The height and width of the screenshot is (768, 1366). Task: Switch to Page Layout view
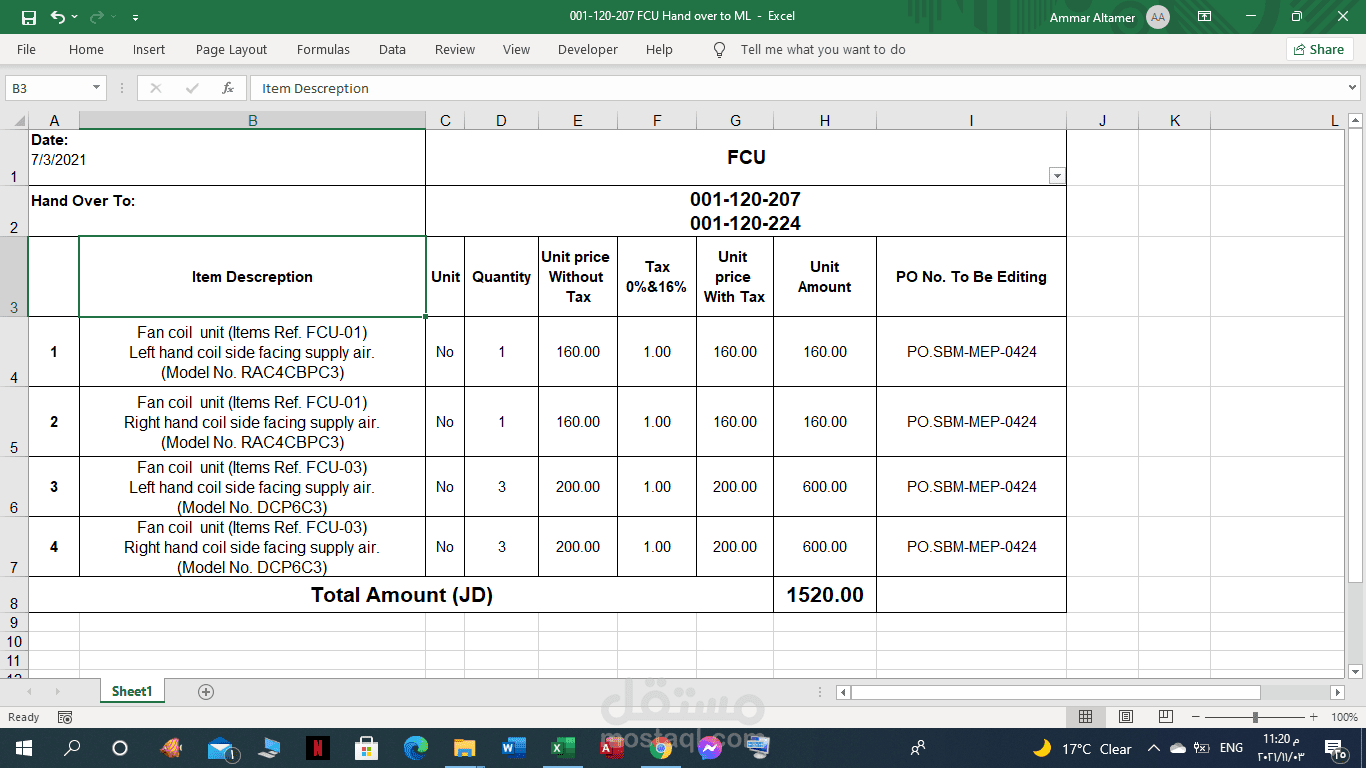1126,717
